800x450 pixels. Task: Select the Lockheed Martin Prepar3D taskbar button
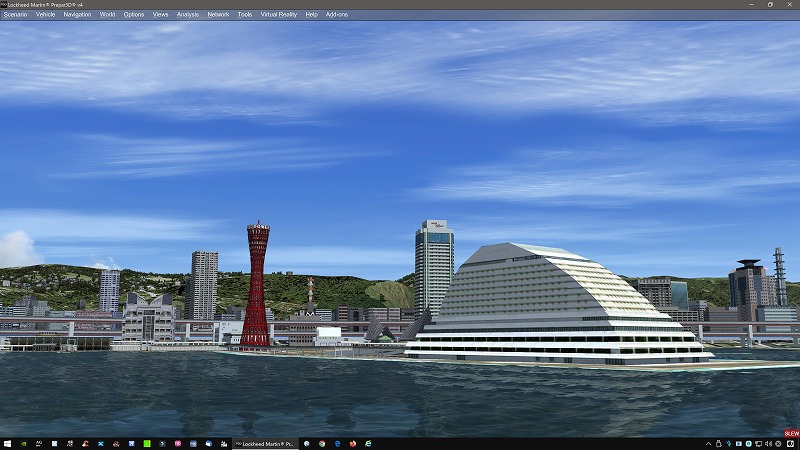(x=265, y=444)
